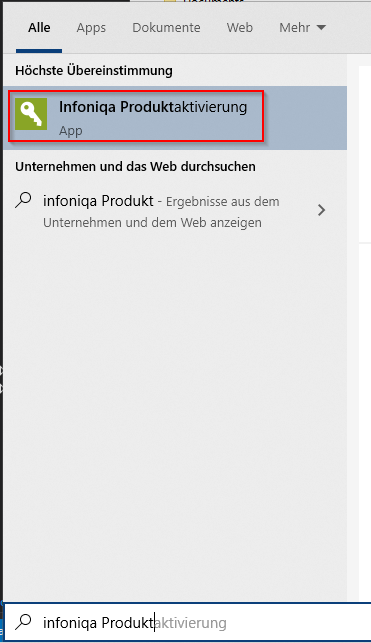Launch Infoniqa Produktaktivierung from the result title

click(153, 107)
